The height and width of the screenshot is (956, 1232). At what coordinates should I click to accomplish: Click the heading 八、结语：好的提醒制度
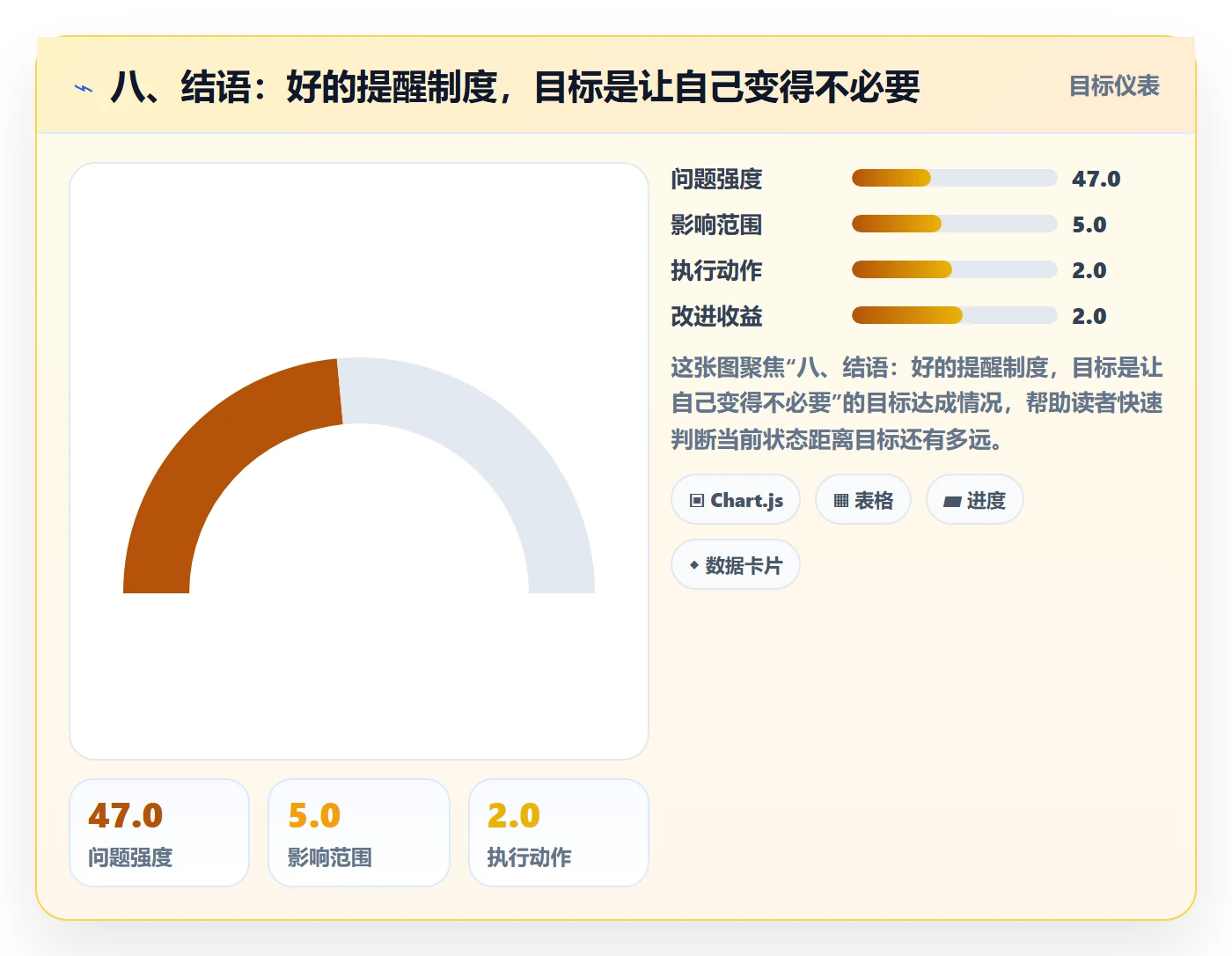pos(515,87)
